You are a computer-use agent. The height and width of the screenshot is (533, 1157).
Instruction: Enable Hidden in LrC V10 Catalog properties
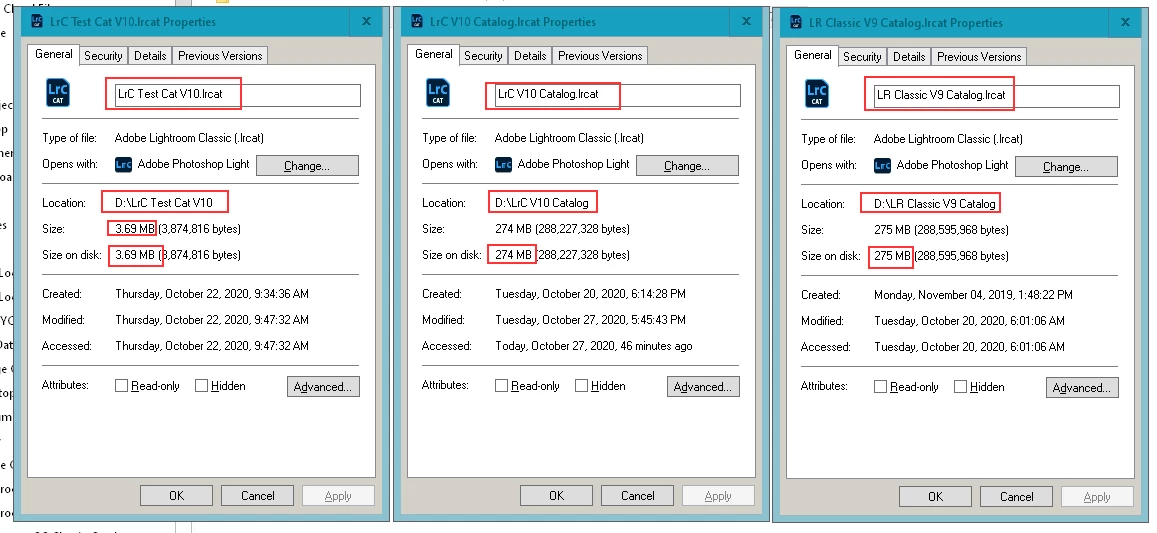pos(581,385)
